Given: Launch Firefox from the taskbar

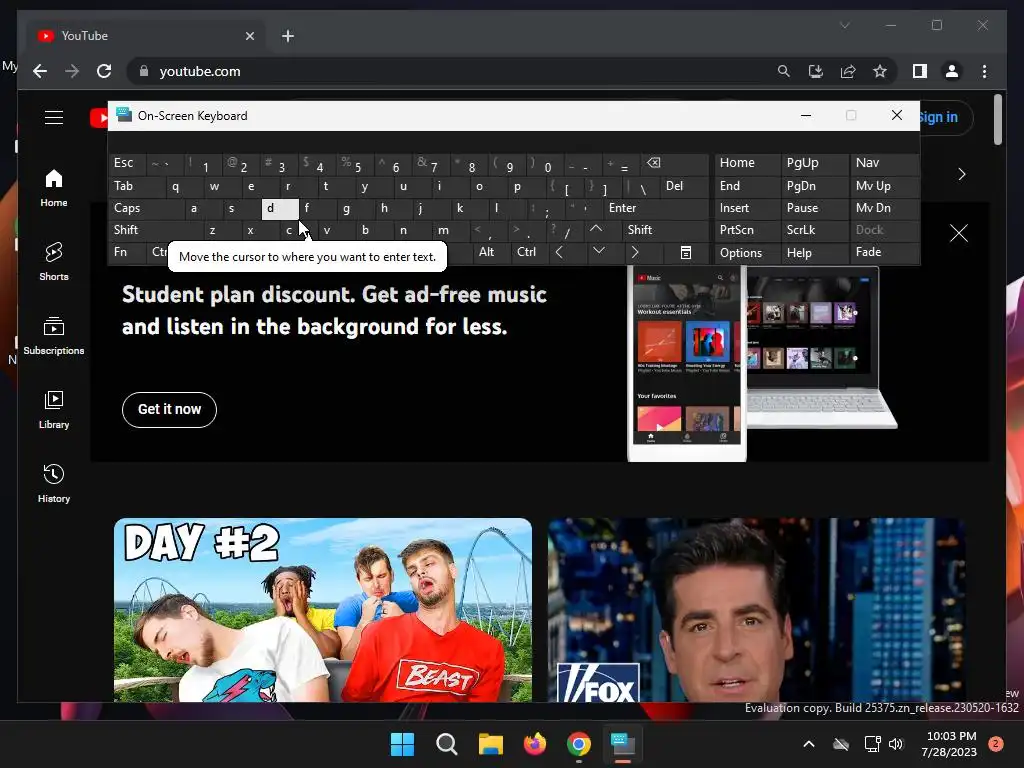Looking at the screenshot, I should pyautogui.click(x=535, y=744).
